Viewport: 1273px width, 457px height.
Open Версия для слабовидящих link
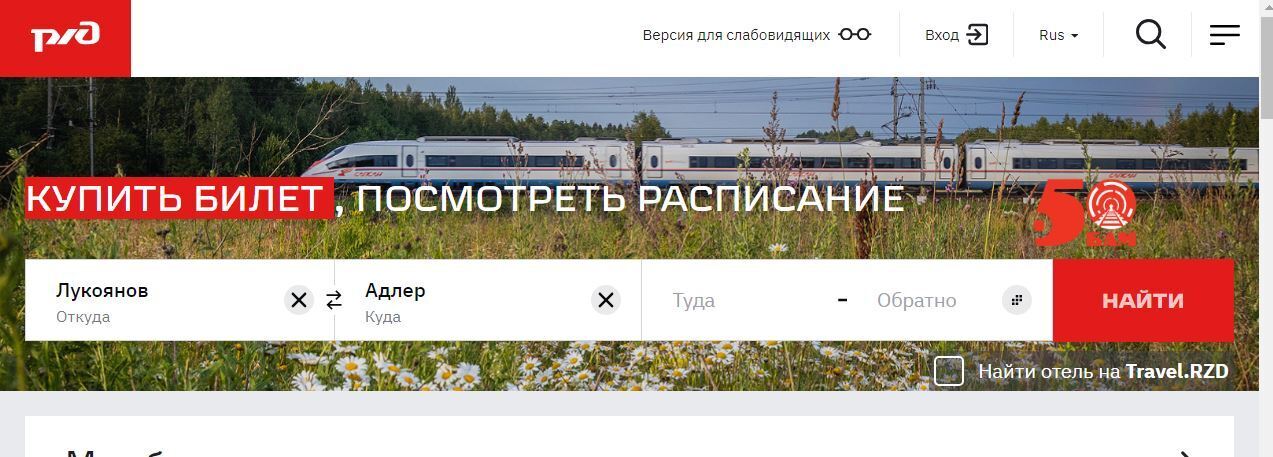click(736, 35)
